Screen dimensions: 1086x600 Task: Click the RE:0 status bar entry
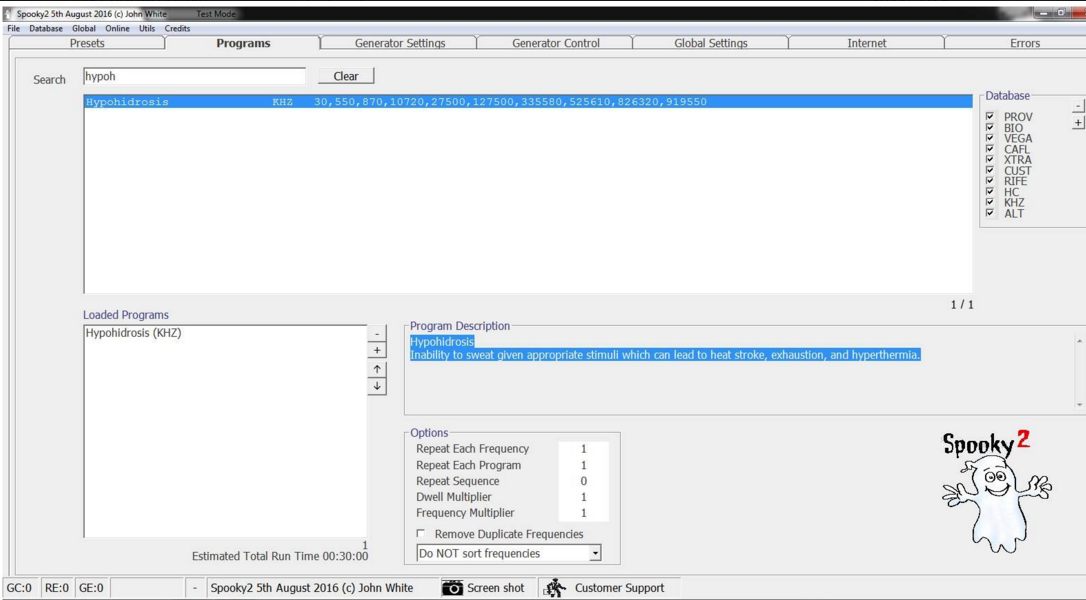tap(57, 588)
